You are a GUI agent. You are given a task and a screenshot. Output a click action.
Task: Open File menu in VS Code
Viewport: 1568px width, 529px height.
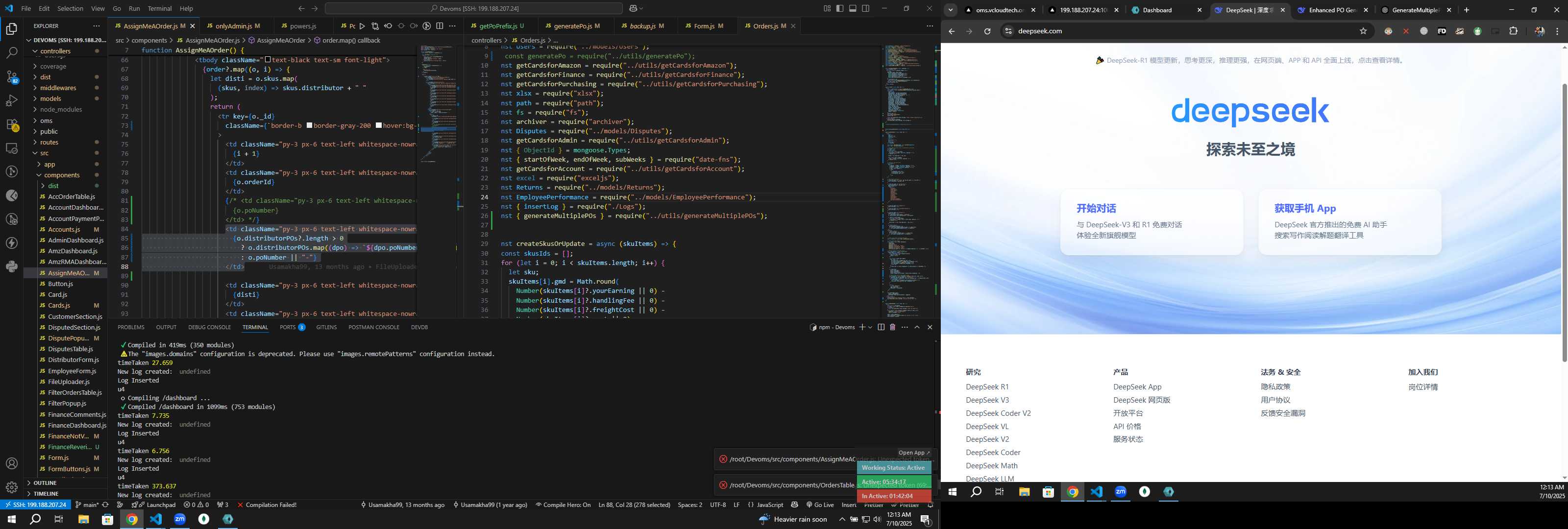26,8
